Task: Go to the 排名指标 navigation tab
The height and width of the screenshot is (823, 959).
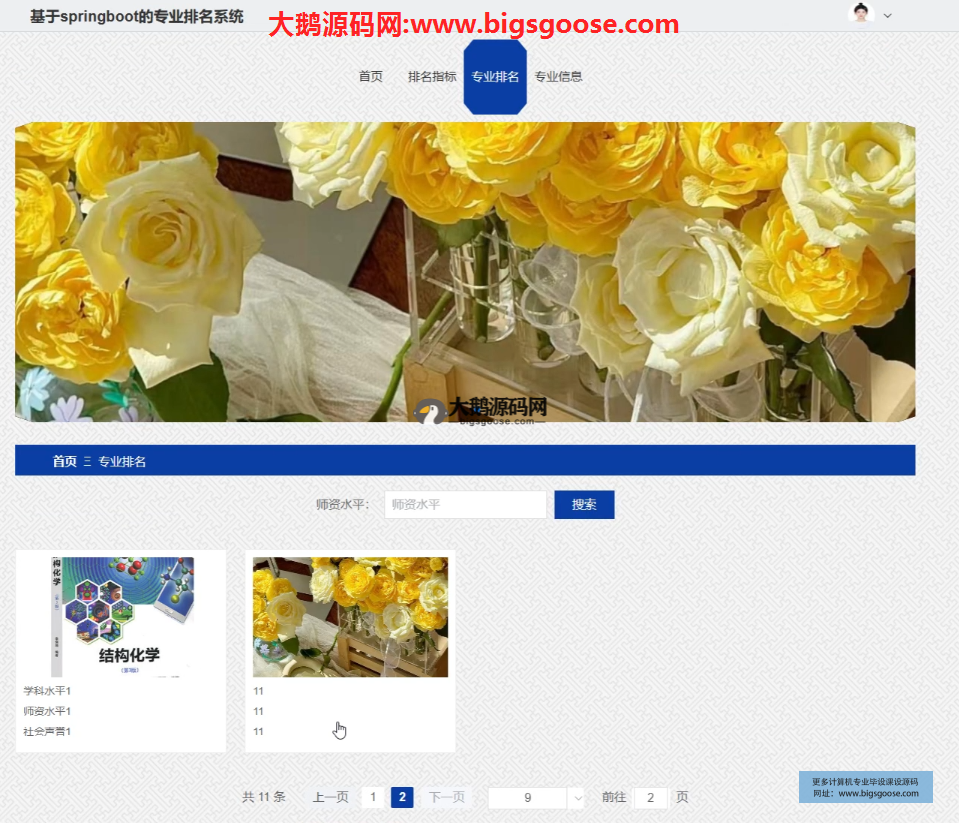Action: click(x=432, y=77)
